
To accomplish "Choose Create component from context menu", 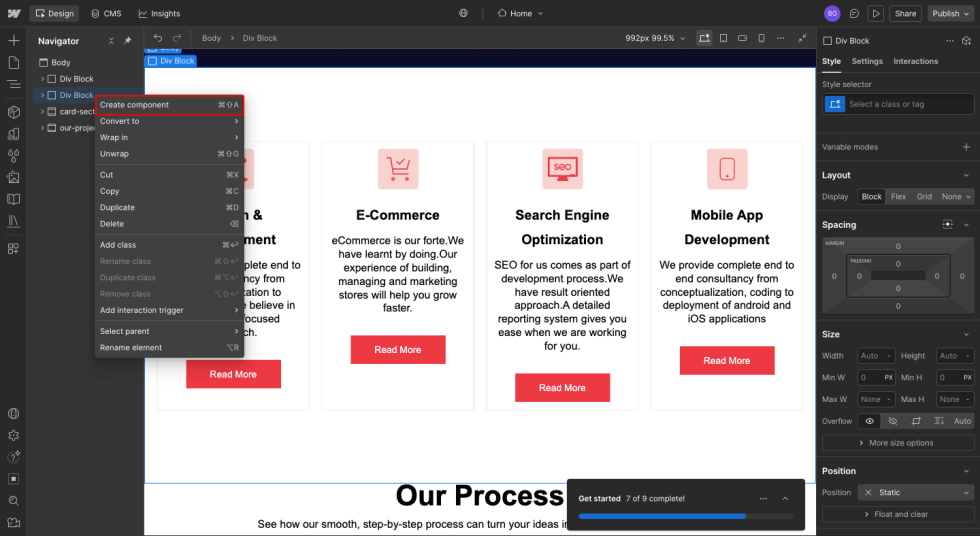I will (169, 105).
